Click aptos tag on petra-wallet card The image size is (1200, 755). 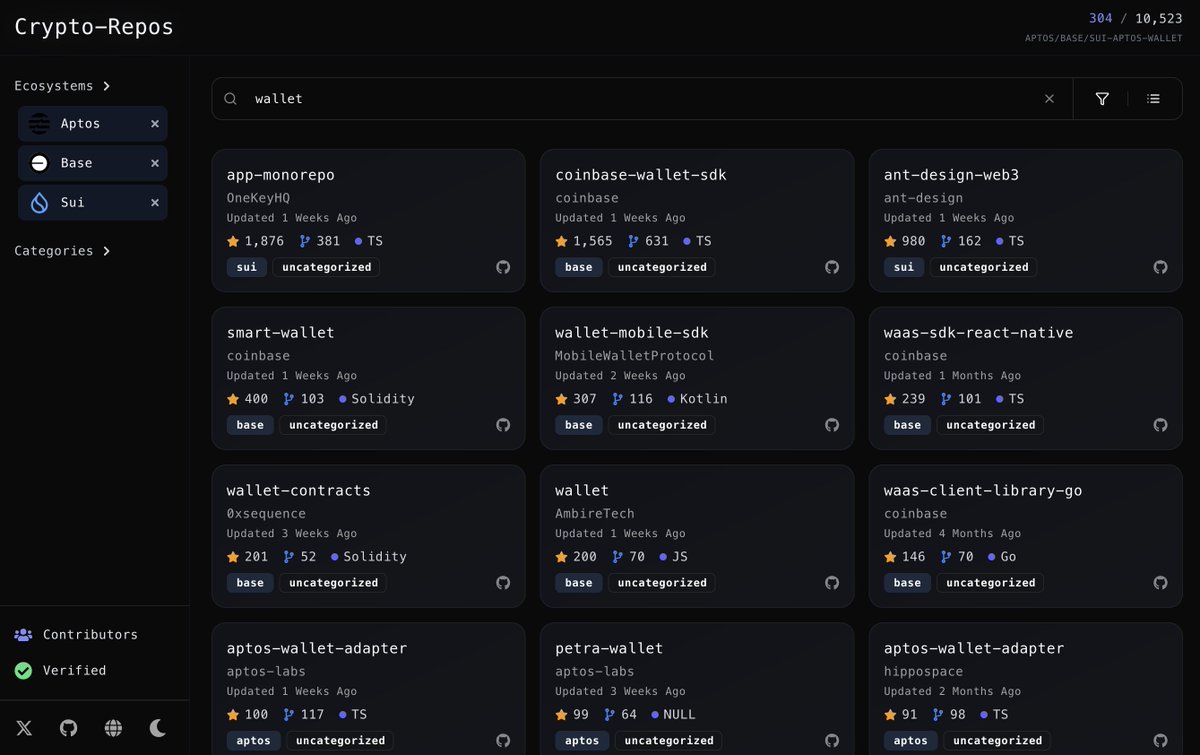point(582,741)
